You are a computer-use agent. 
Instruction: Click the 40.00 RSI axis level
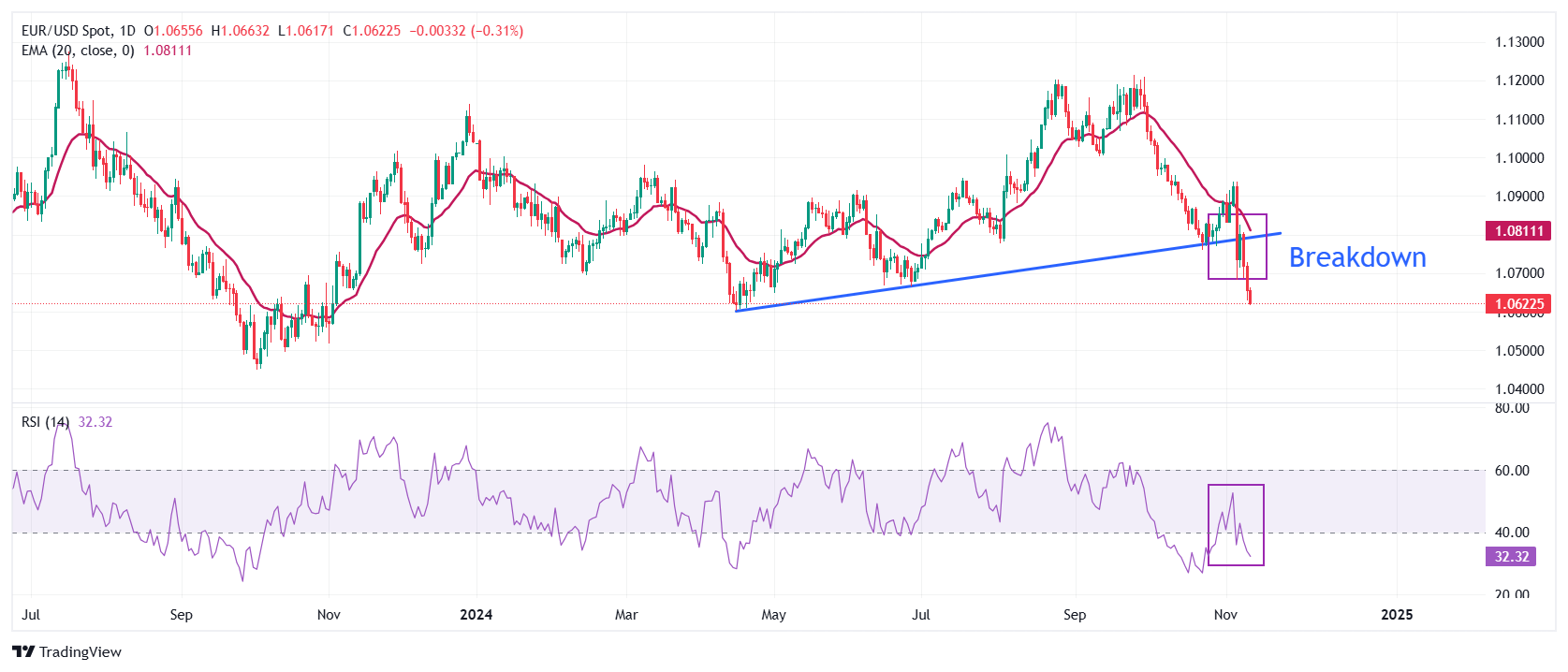pyautogui.click(x=1512, y=533)
